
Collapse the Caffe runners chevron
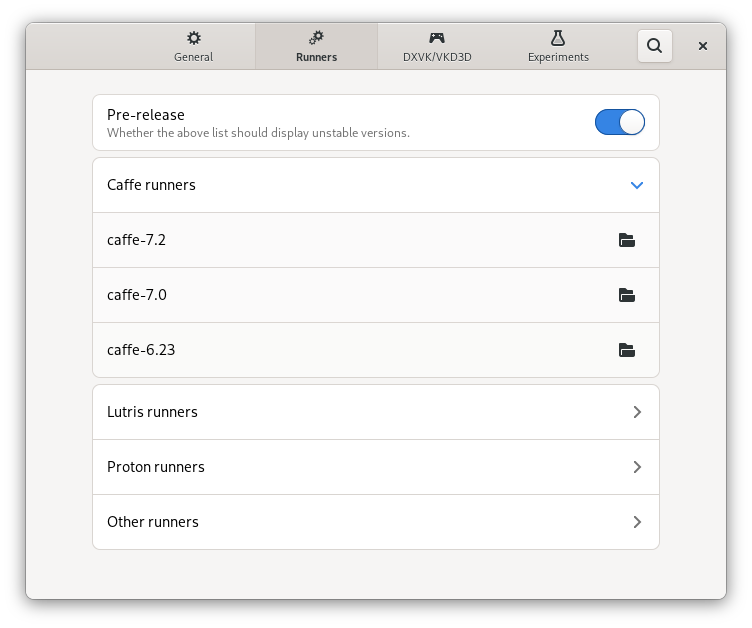coord(637,185)
